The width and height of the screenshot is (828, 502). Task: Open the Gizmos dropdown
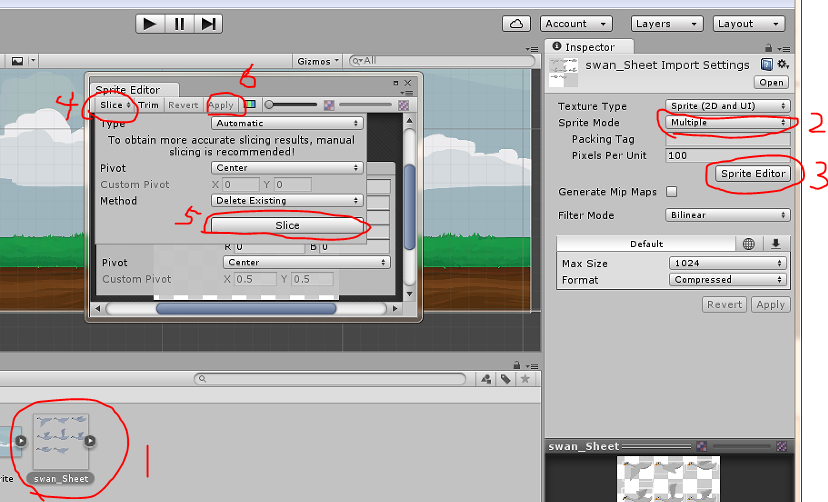pos(317,61)
